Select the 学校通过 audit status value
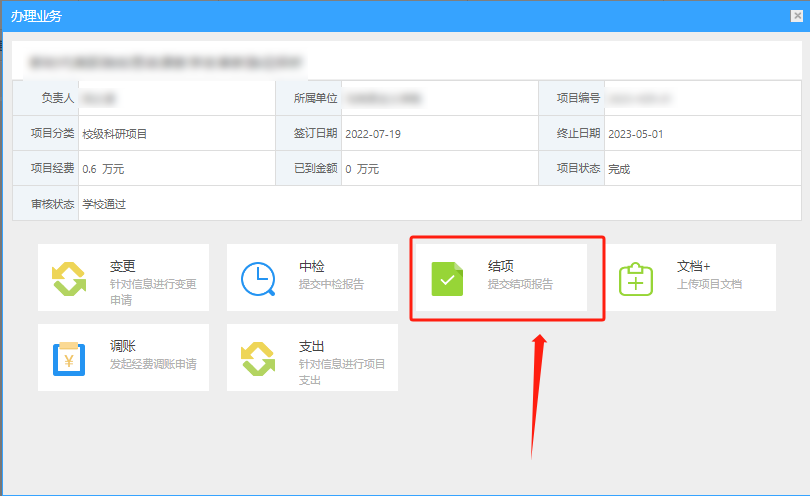The image size is (810, 496). pyautogui.click(x=104, y=204)
